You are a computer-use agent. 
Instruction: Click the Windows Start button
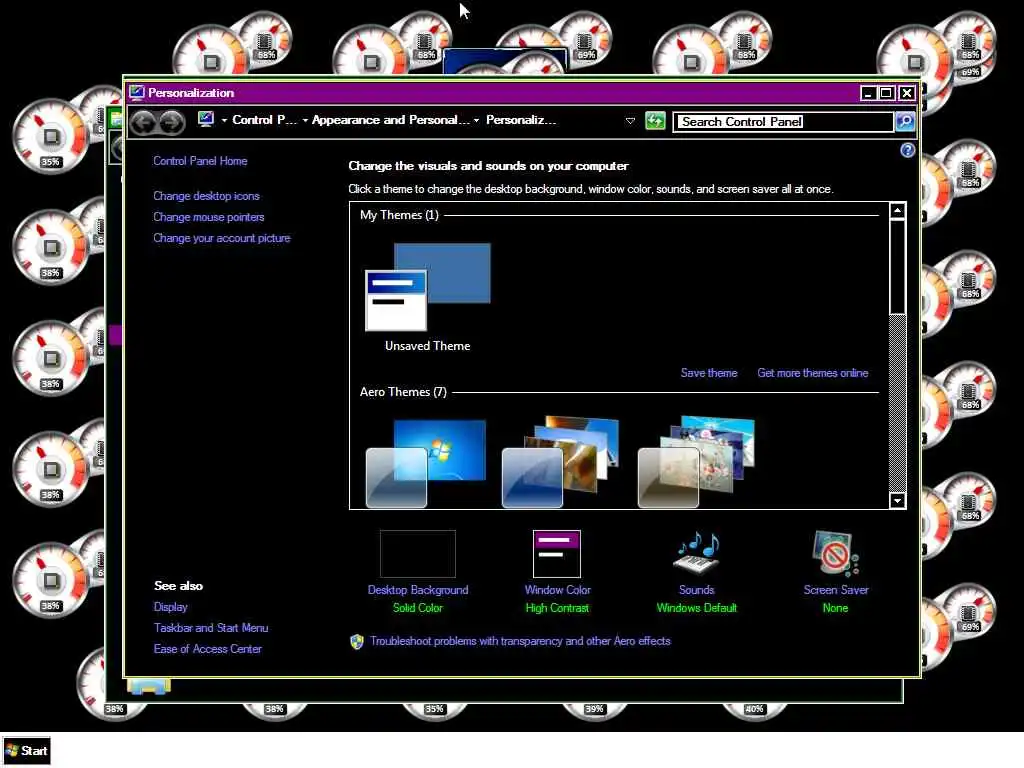(x=26, y=751)
